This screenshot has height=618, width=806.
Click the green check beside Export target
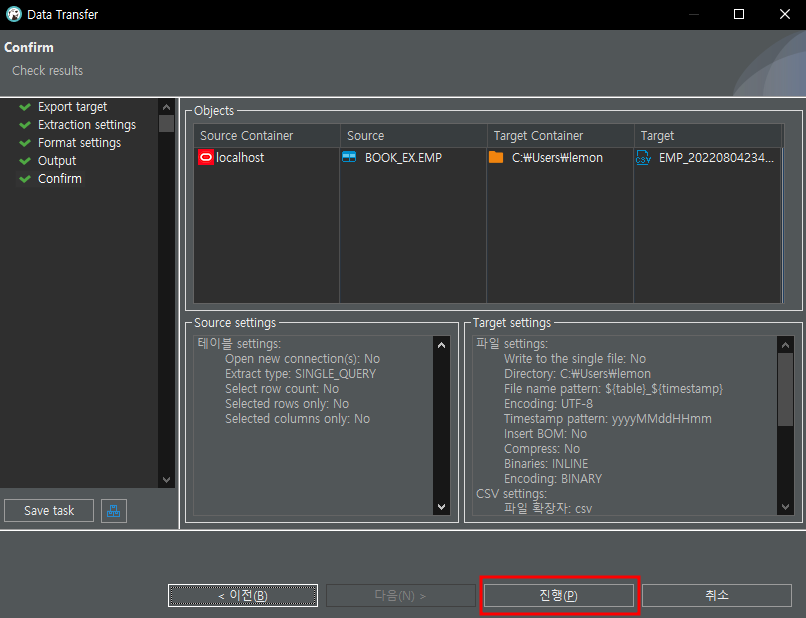point(25,107)
